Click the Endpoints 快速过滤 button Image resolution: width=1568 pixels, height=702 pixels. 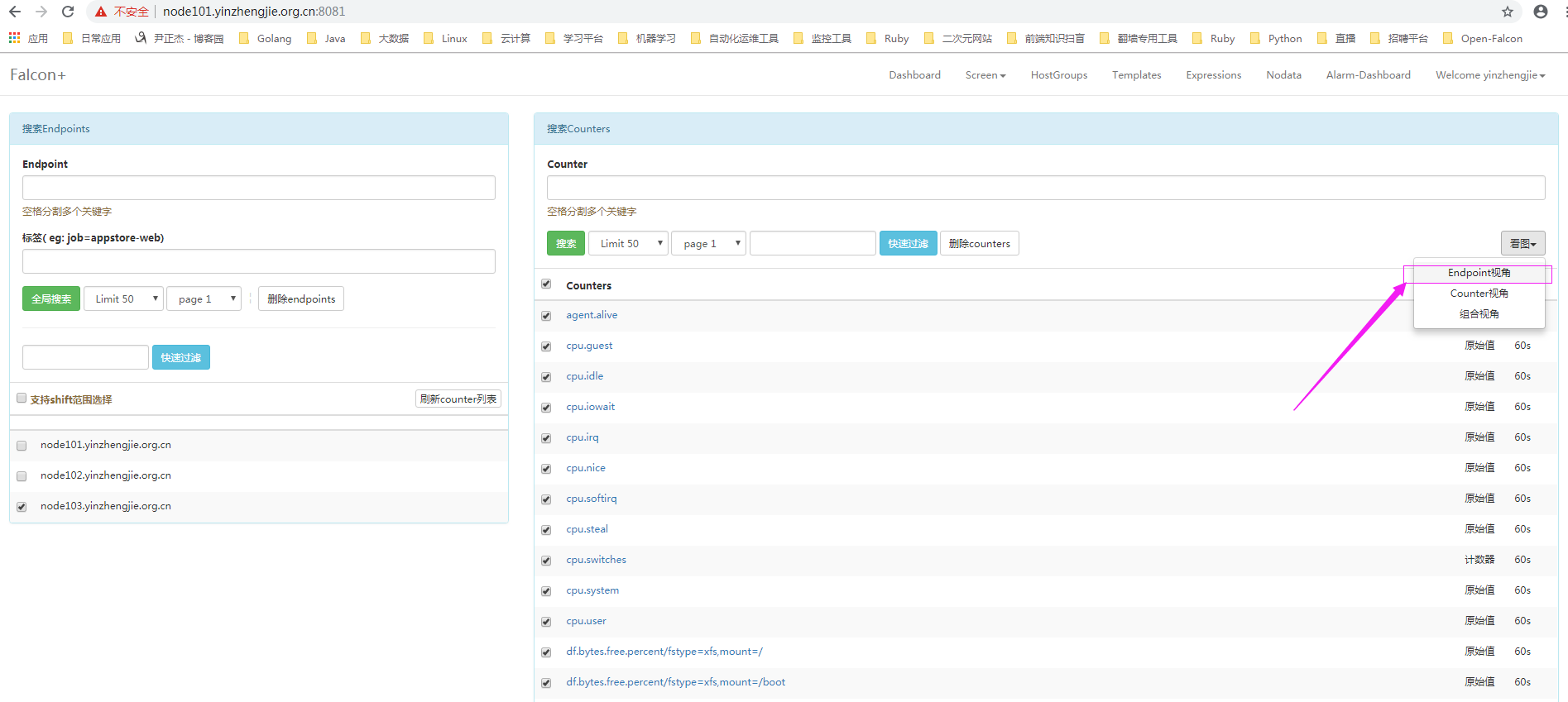click(181, 357)
